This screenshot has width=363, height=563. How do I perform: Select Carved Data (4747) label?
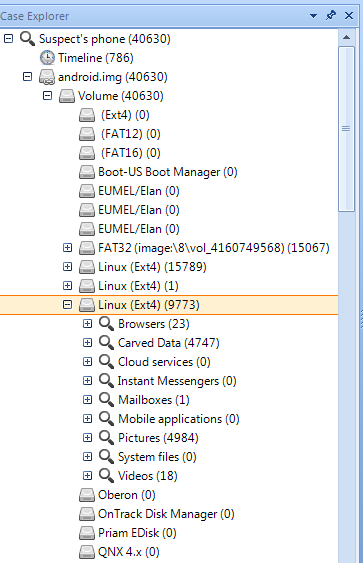(x=169, y=343)
